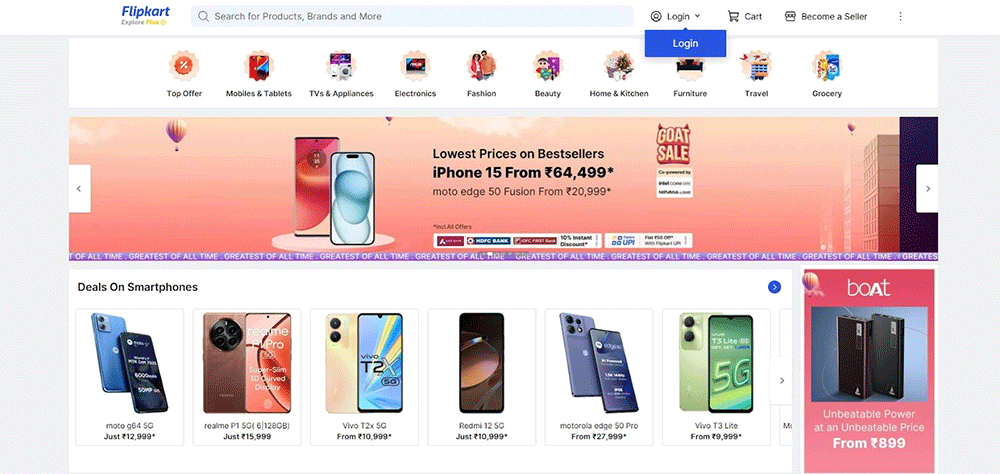1000x474 pixels.
Task: Focus the product search field
Action: click(x=412, y=17)
